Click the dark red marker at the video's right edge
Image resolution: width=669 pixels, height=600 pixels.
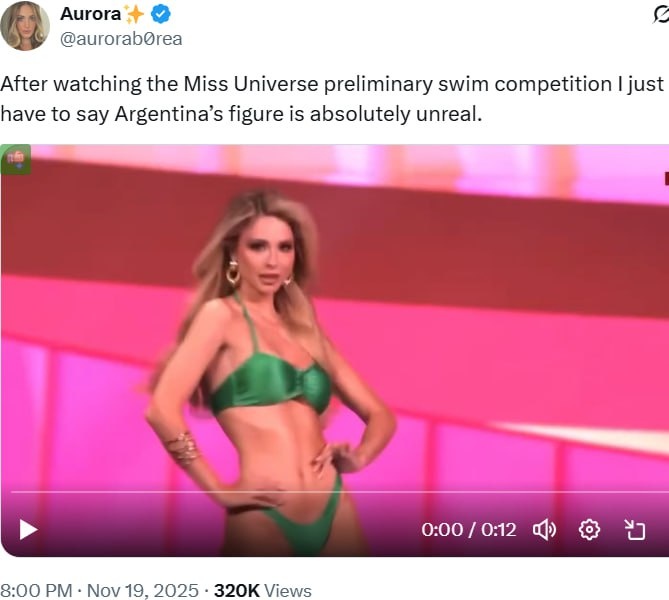[x=666, y=178]
